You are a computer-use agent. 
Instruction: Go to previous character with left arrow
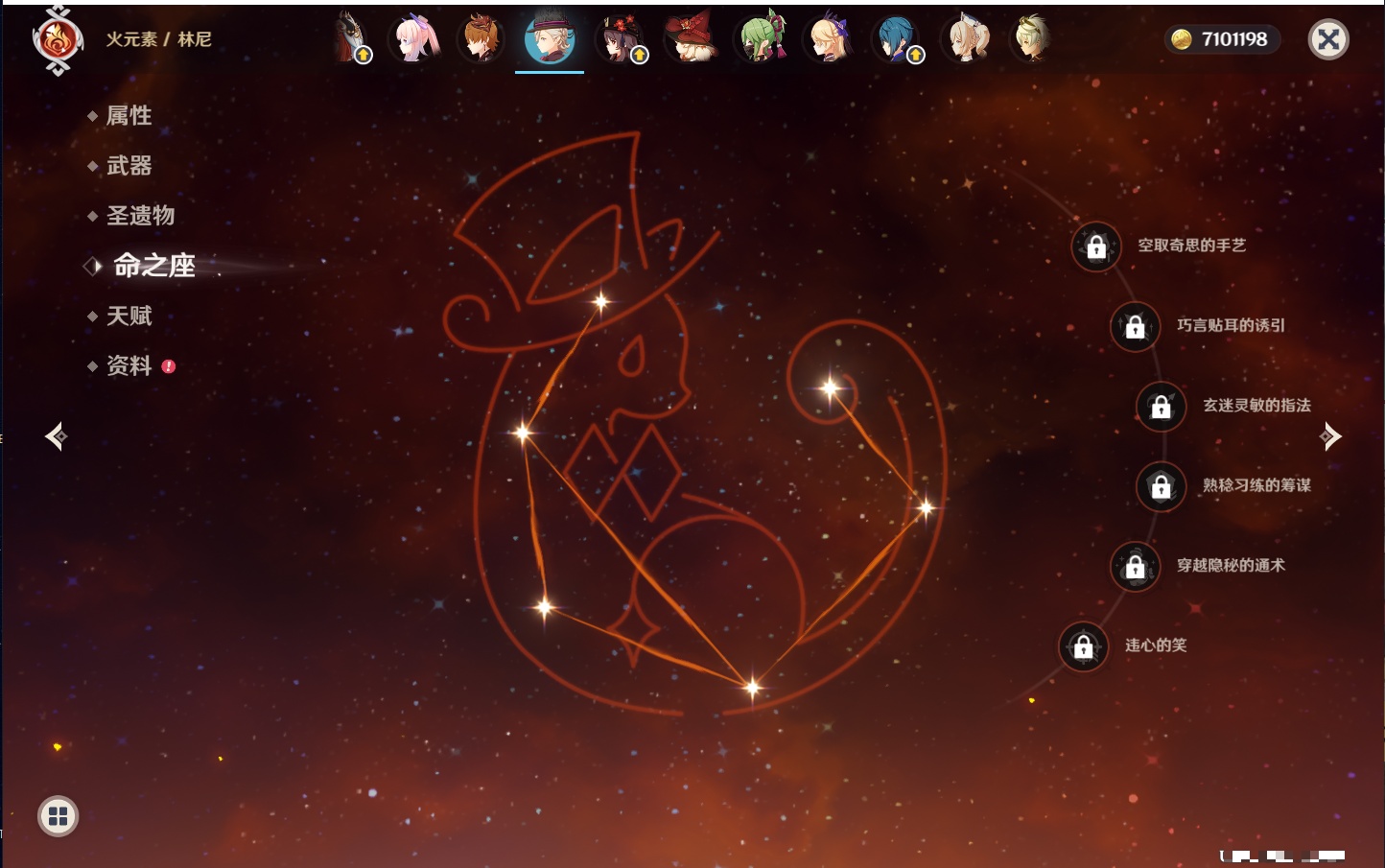[56, 436]
